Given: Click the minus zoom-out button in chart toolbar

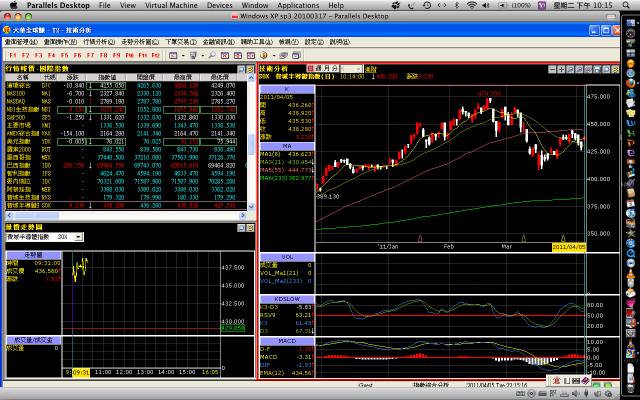Looking at the screenshot, I should coord(552,69).
